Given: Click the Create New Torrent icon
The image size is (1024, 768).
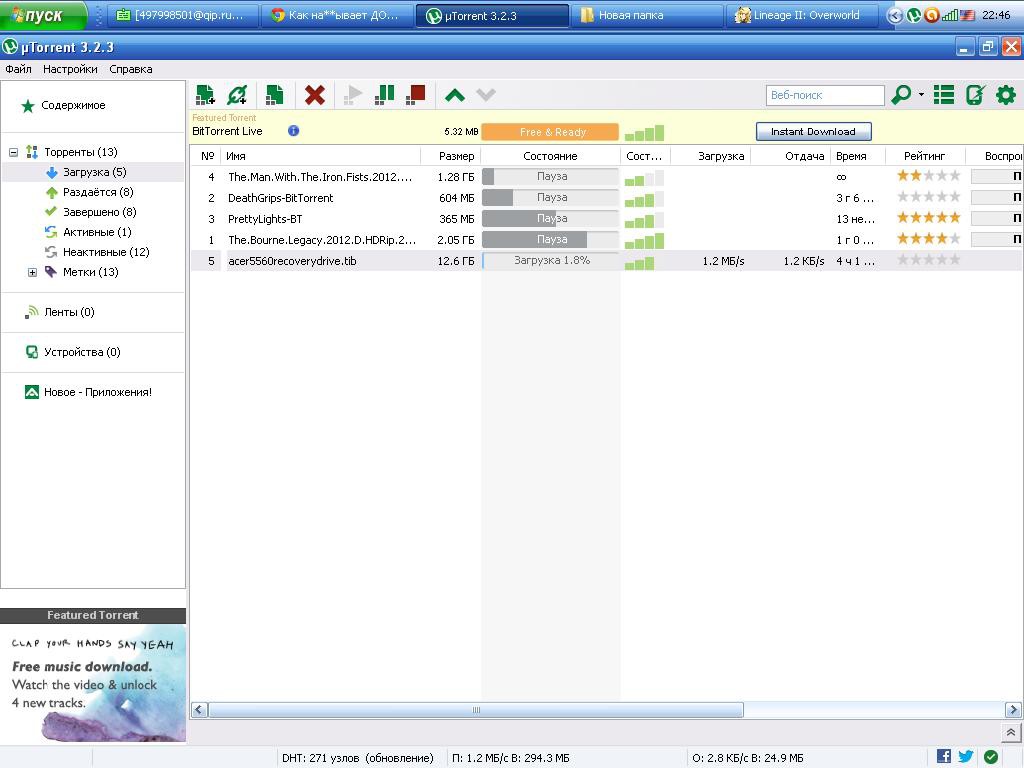Looking at the screenshot, I should tap(274, 95).
